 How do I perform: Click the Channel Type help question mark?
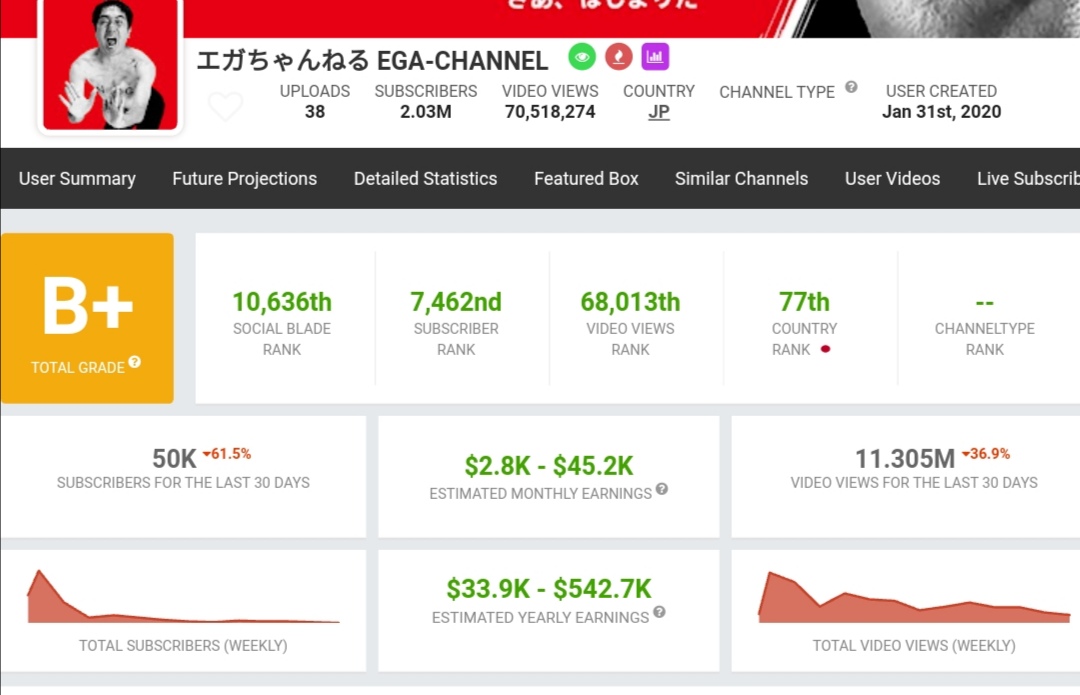(x=851, y=87)
